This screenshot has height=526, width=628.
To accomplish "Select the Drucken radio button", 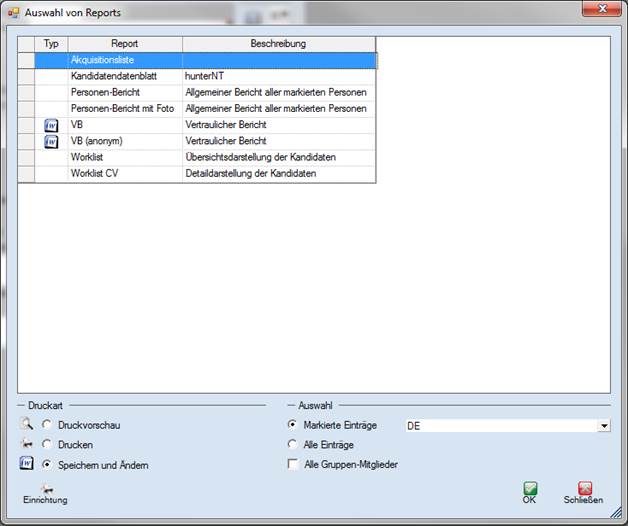I will pyautogui.click(x=47, y=445).
